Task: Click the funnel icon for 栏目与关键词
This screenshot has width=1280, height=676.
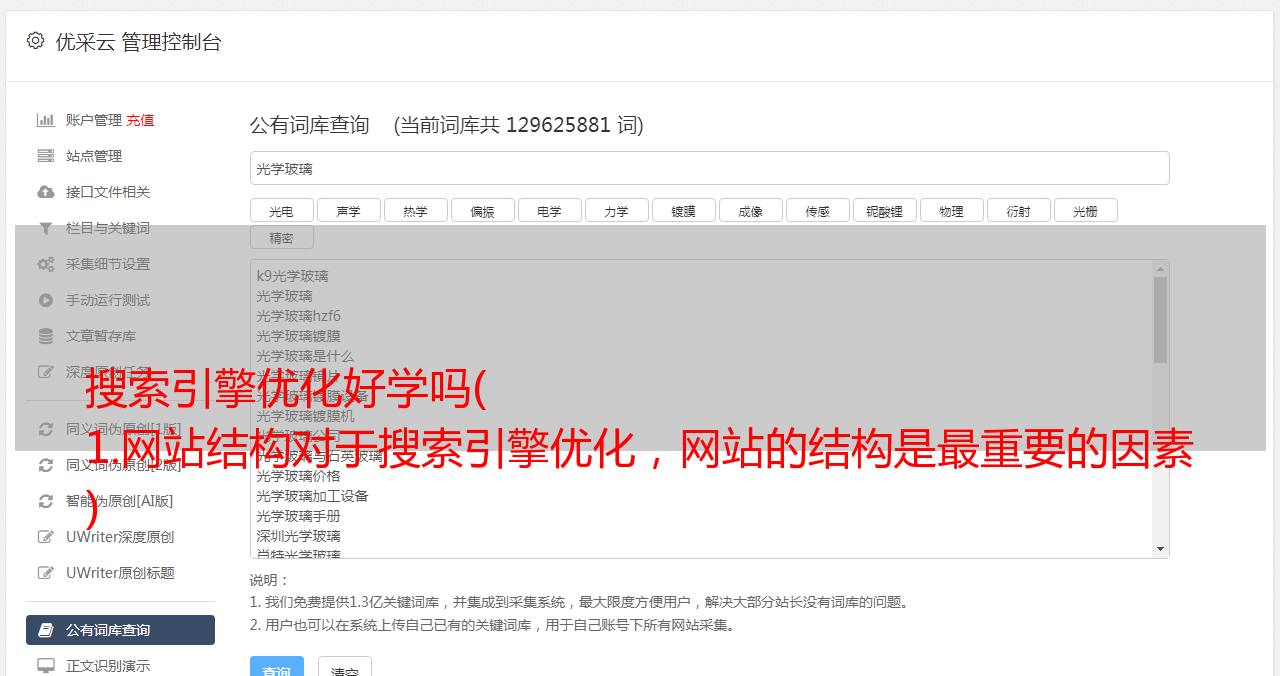Action: 45,228
